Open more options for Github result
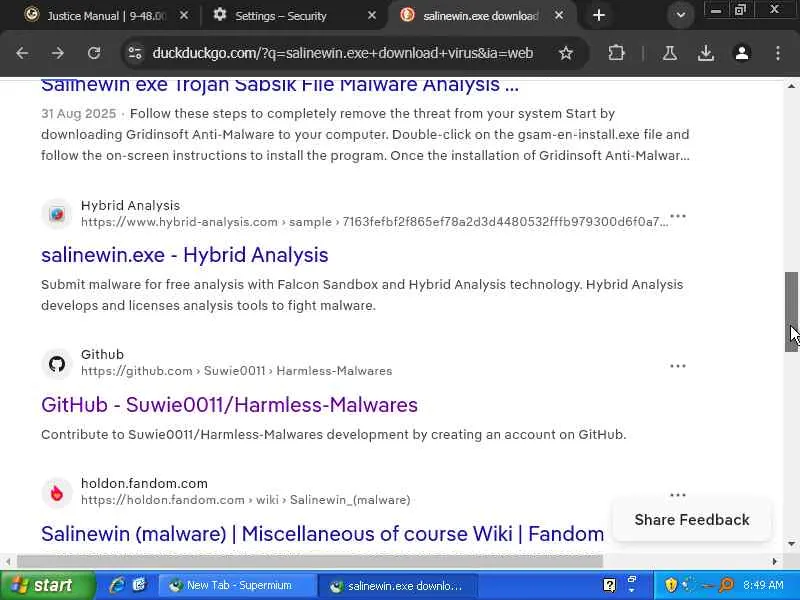This screenshot has height=600, width=800. point(678,366)
